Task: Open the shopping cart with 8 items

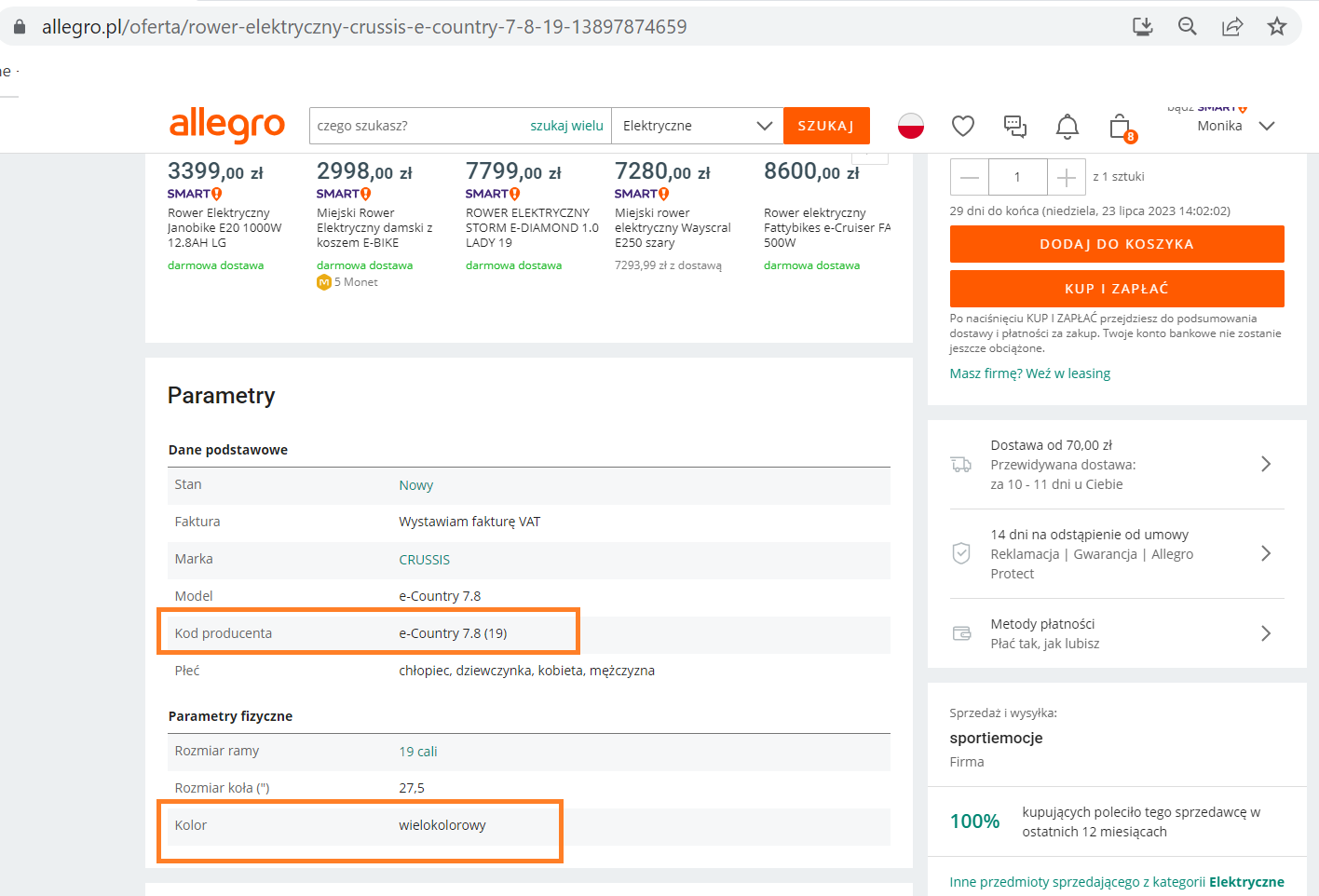Action: 1121,127
